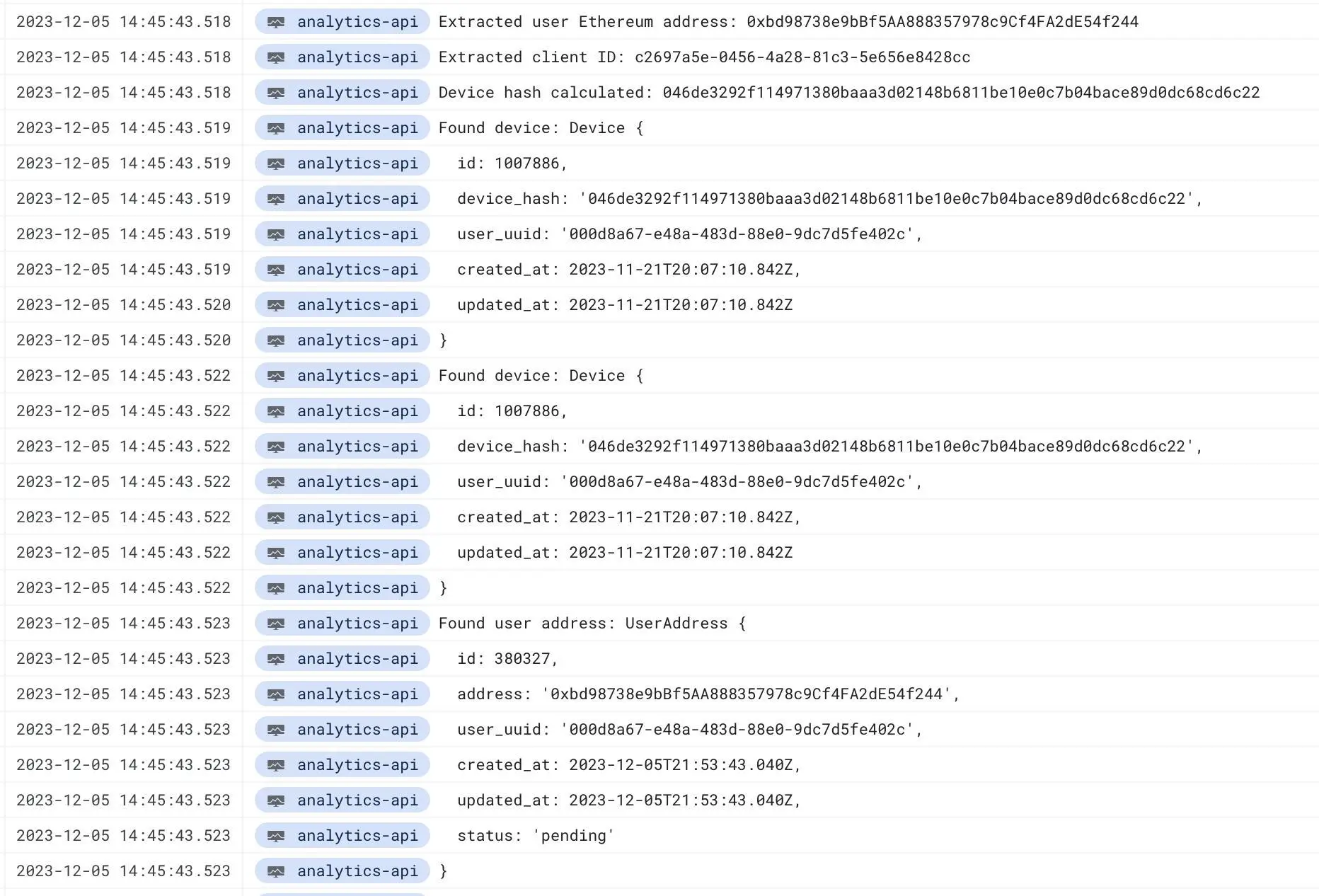Select the 'Extracted user Ethereum address' log message
The height and width of the screenshot is (896, 1319).
pyautogui.click(x=788, y=22)
